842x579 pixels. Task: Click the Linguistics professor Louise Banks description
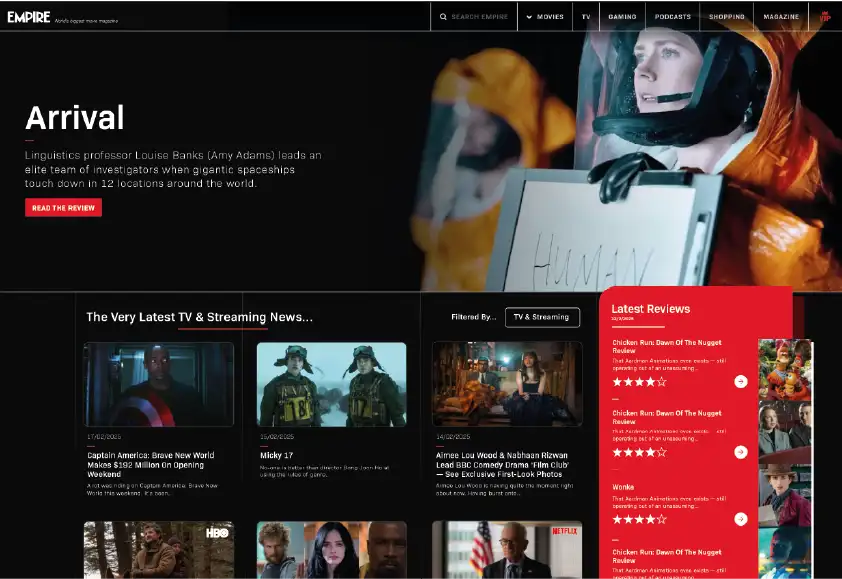[173, 169]
